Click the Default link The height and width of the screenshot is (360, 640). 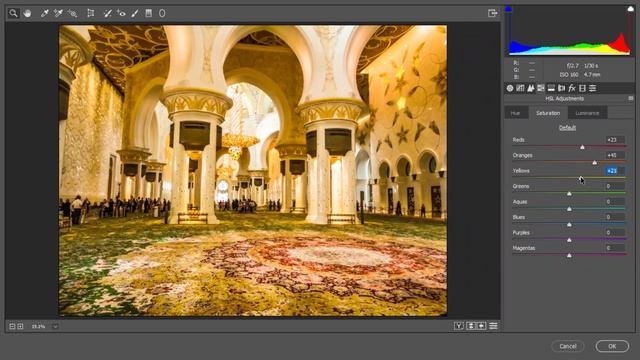pyautogui.click(x=567, y=128)
